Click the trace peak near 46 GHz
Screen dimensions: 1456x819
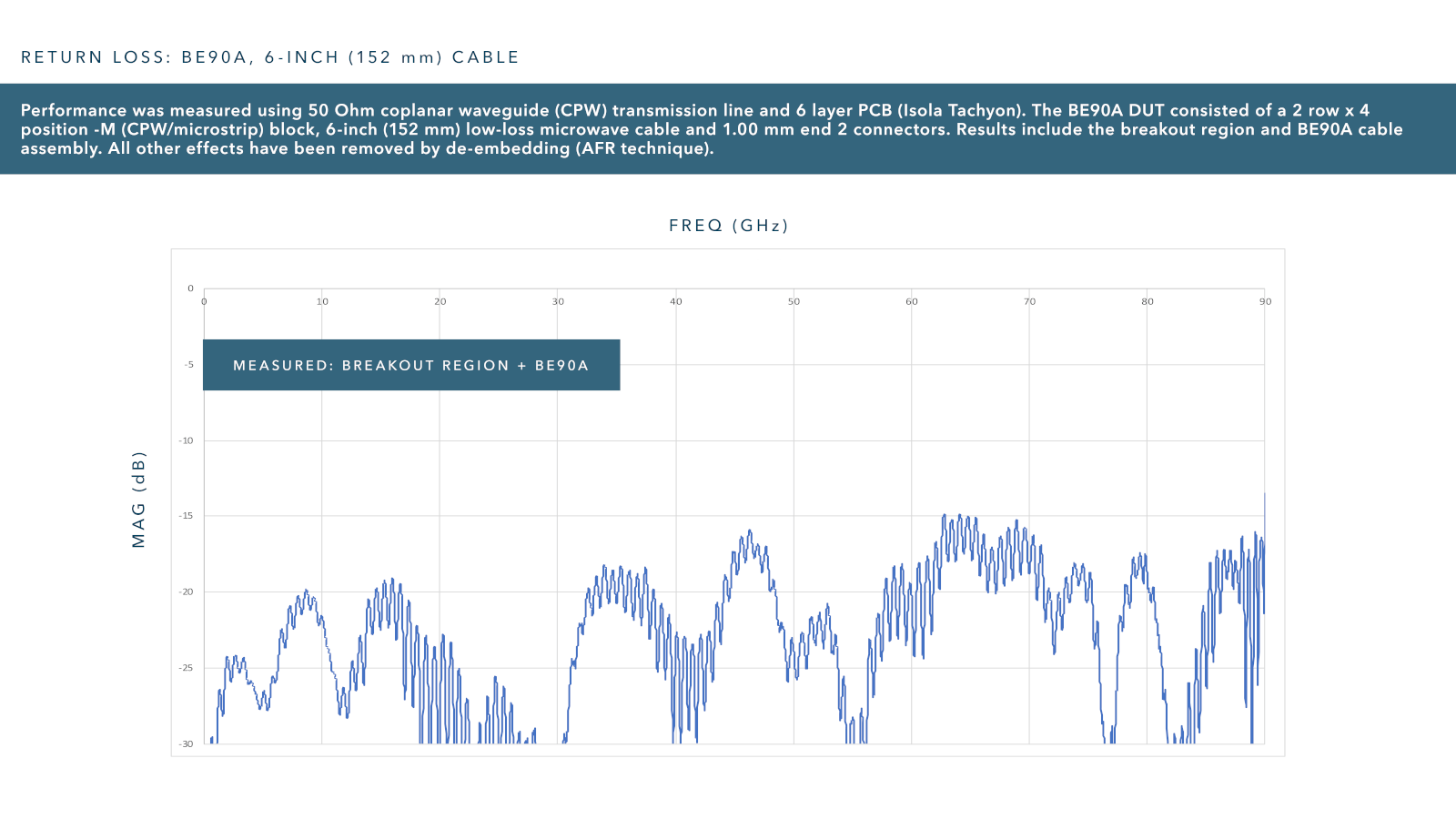point(748,530)
